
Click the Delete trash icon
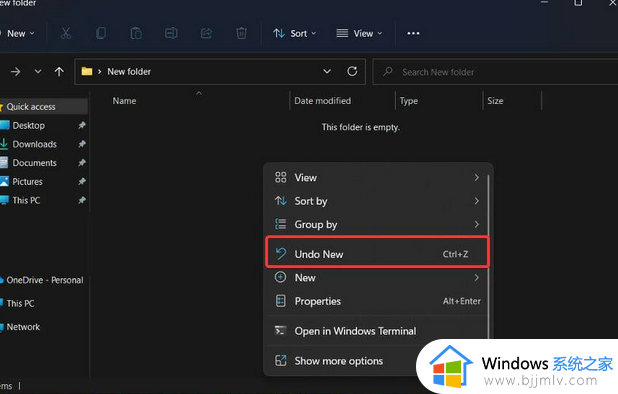242,33
